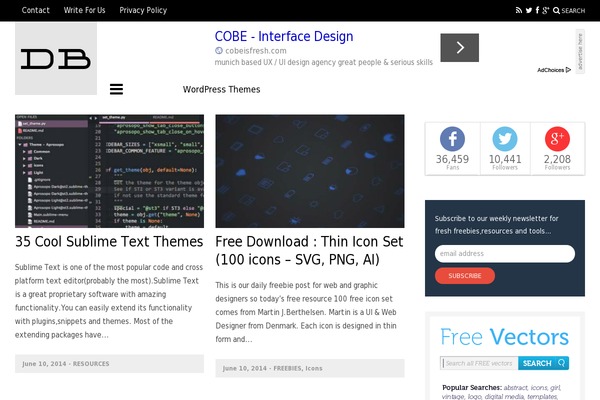Open the WordPress Themes menu item
The width and height of the screenshot is (600, 400).
pos(222,89)
